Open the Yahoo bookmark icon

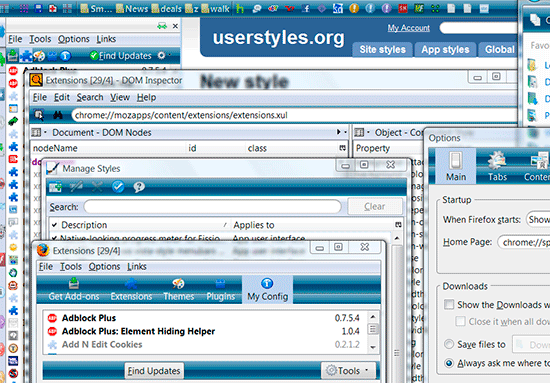click(x=289, y=8)
